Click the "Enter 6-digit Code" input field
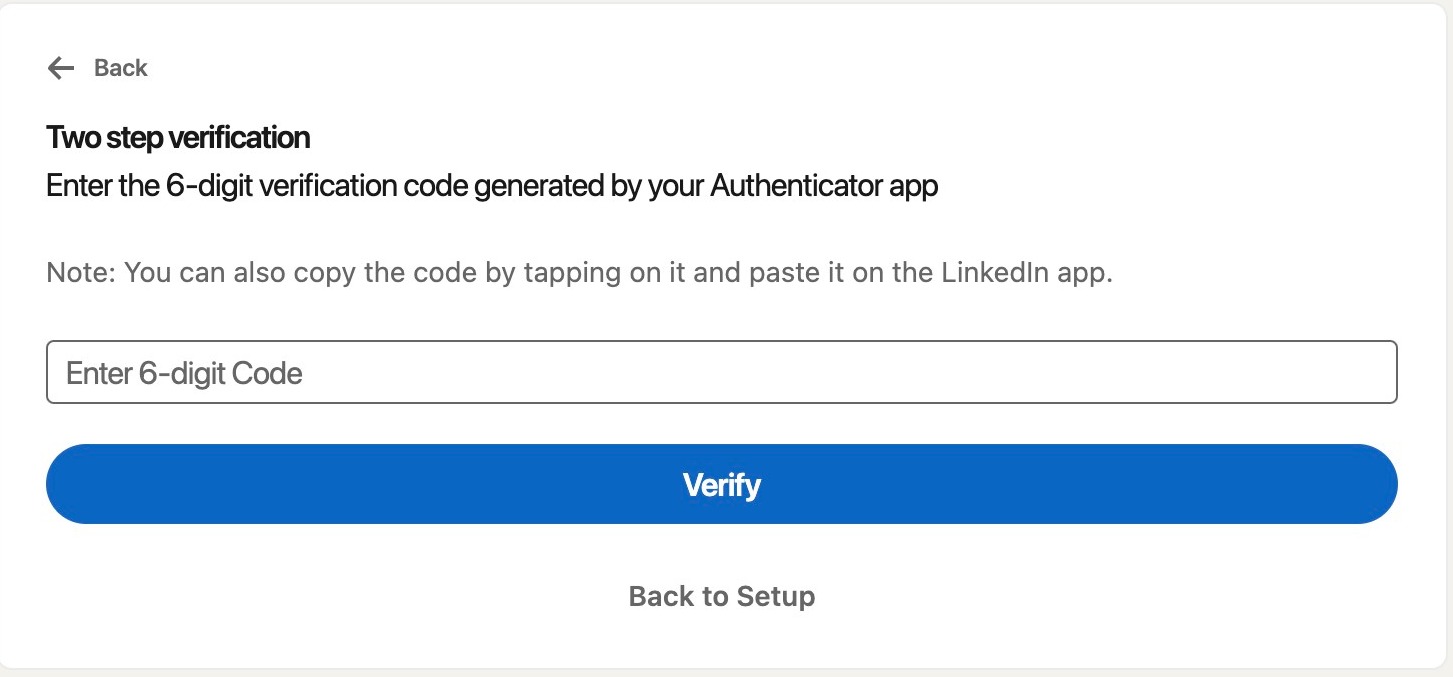Viewport: 1453px width, 677px height. click(x=721, y=373)
